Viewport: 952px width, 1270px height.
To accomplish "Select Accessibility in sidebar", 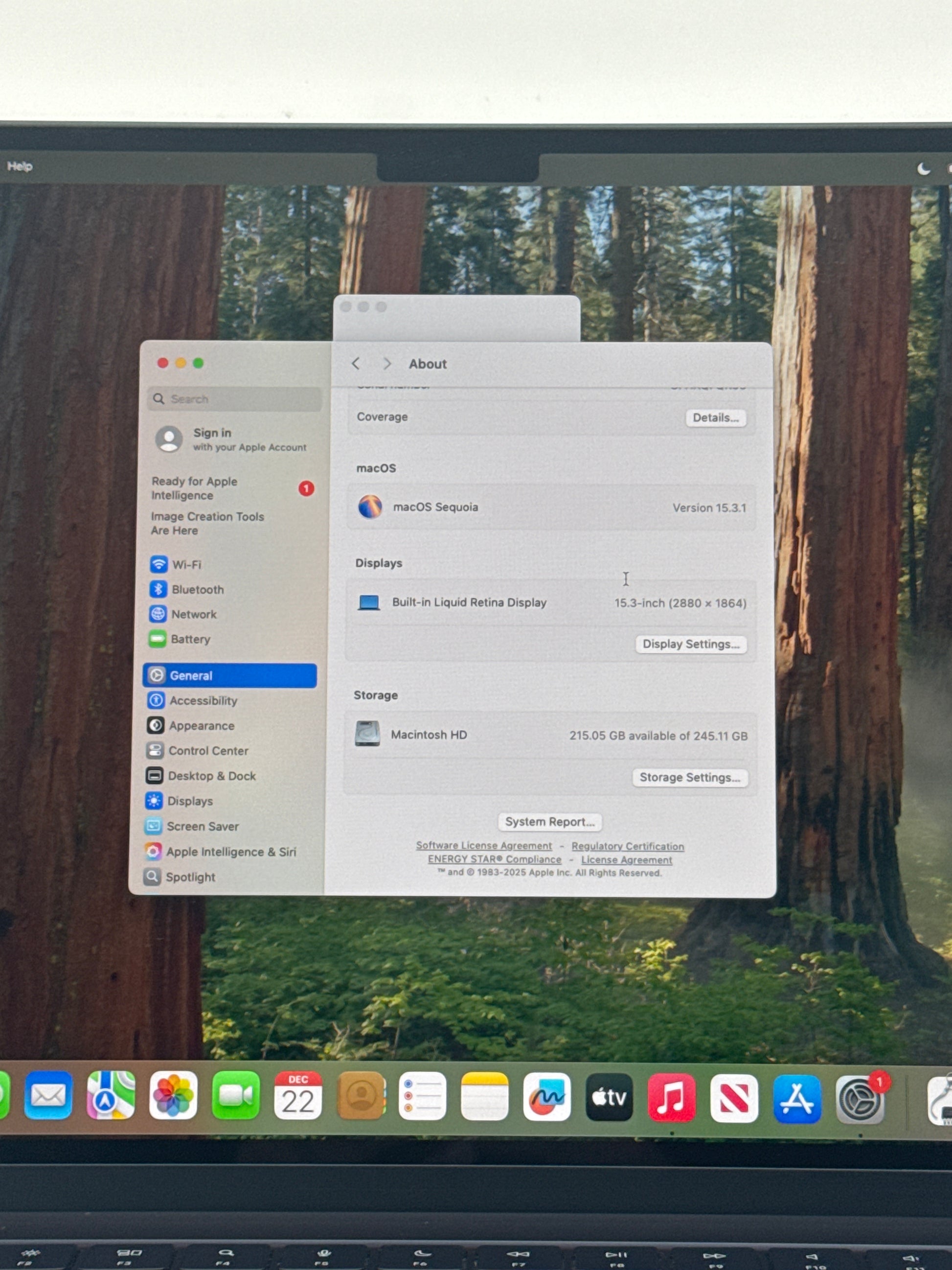I will (x=203, y=700).
